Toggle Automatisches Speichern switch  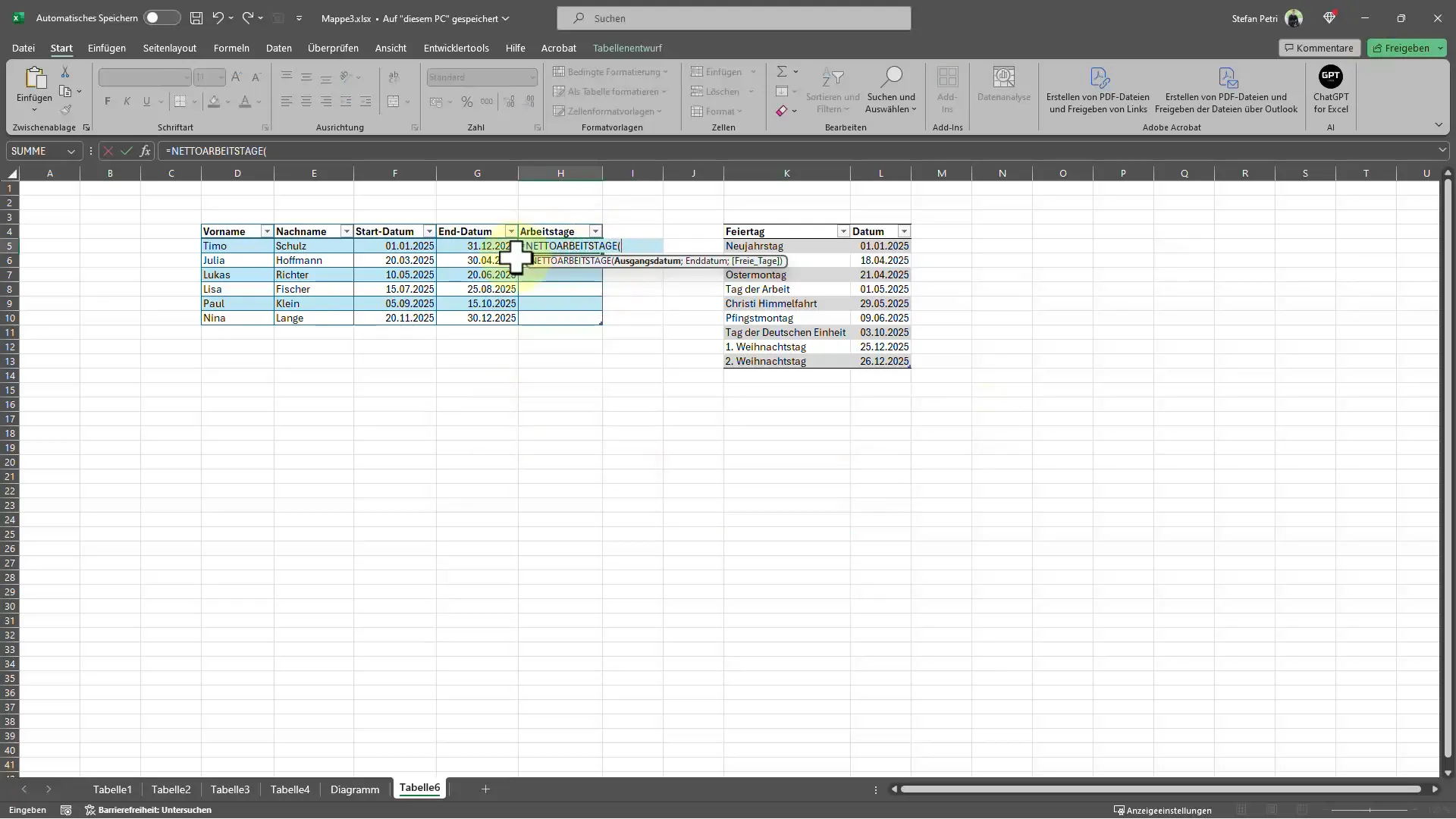pos(162,17)
